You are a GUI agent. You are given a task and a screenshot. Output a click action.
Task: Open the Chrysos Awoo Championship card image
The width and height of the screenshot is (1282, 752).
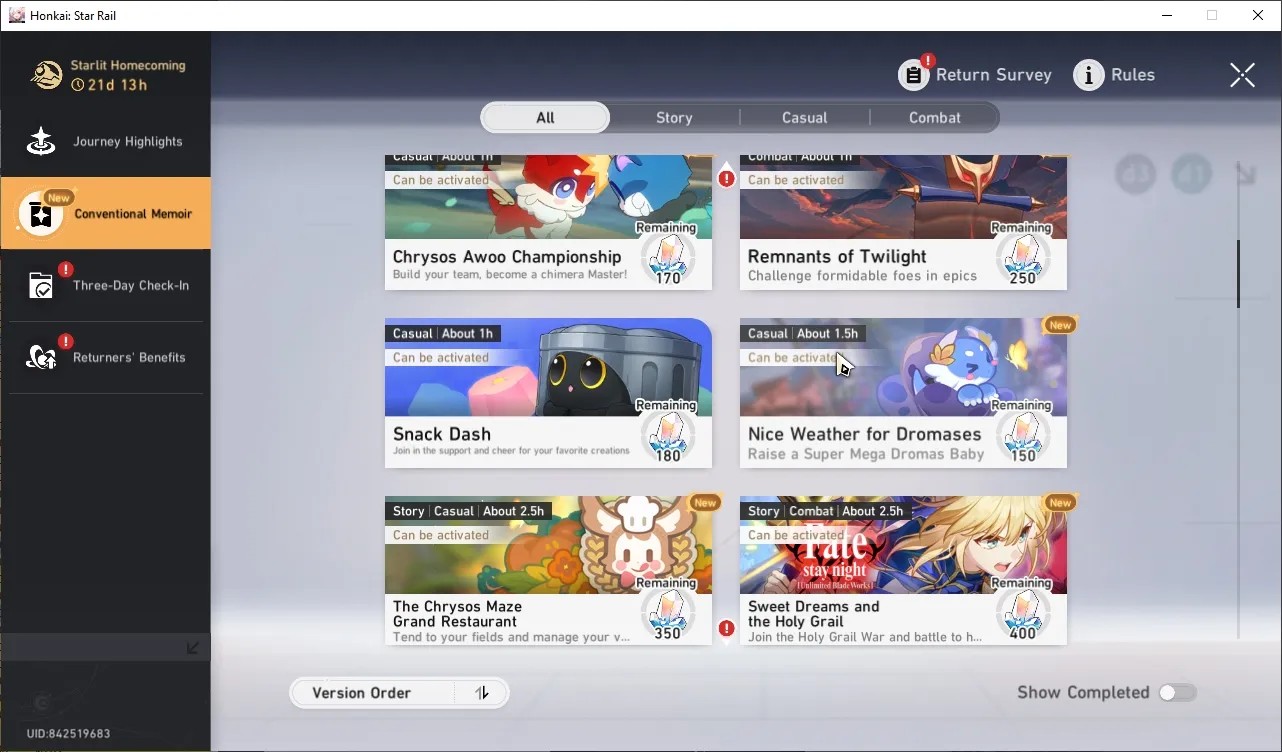(548, 197)
